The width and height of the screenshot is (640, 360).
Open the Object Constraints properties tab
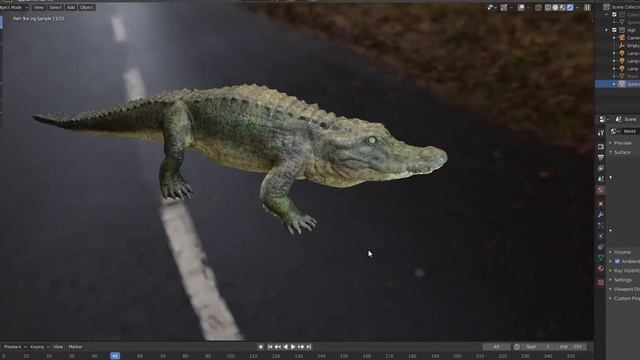[601, 247]
